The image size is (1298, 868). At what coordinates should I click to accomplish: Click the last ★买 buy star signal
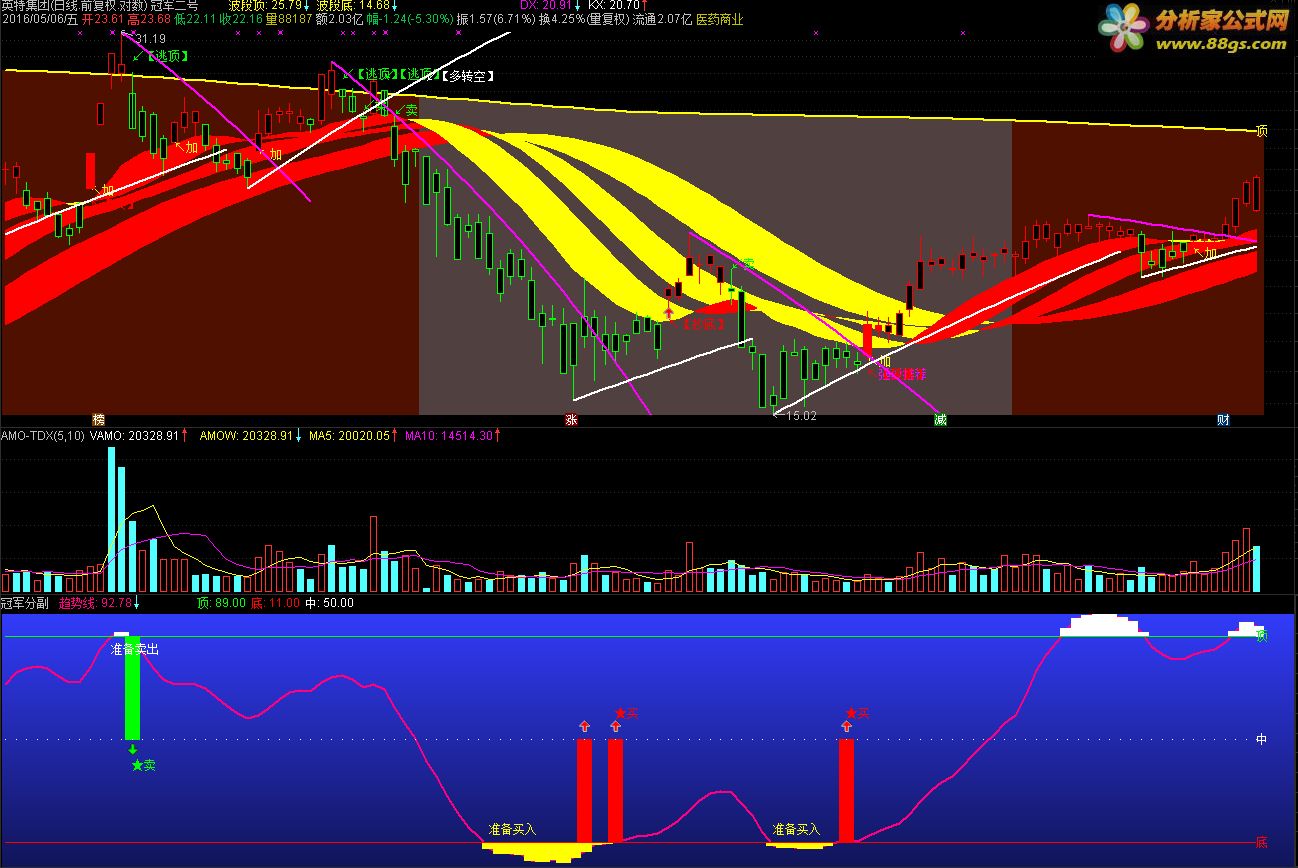[x=857, y=713]
